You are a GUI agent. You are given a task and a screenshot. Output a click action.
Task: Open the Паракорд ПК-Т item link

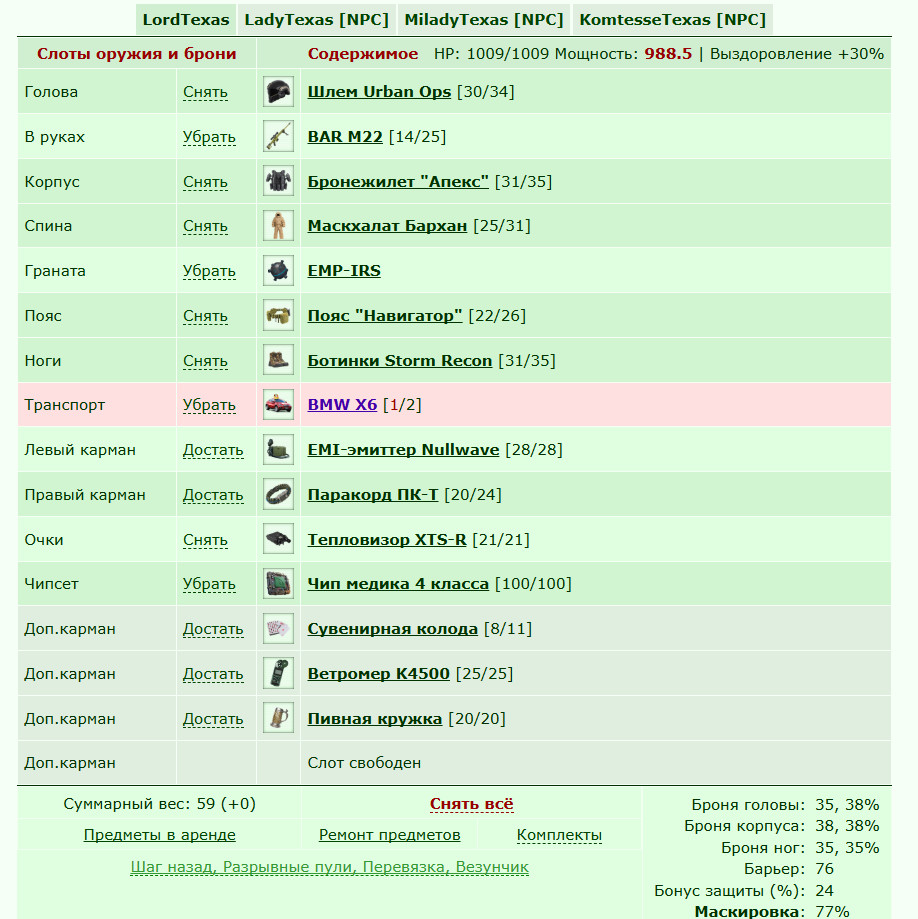pyautogui.click(x=373, y=495)
